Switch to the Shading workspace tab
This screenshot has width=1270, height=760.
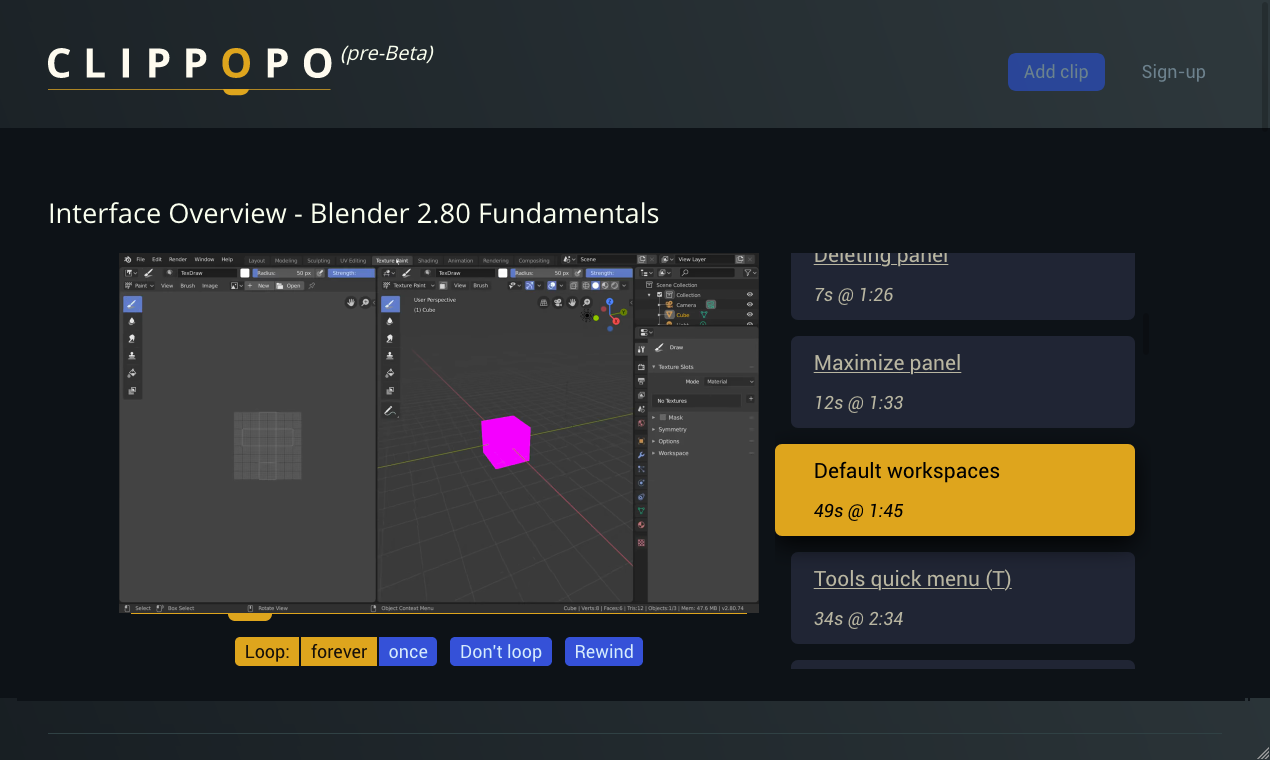pyautogui.click(x=428, y=259)
